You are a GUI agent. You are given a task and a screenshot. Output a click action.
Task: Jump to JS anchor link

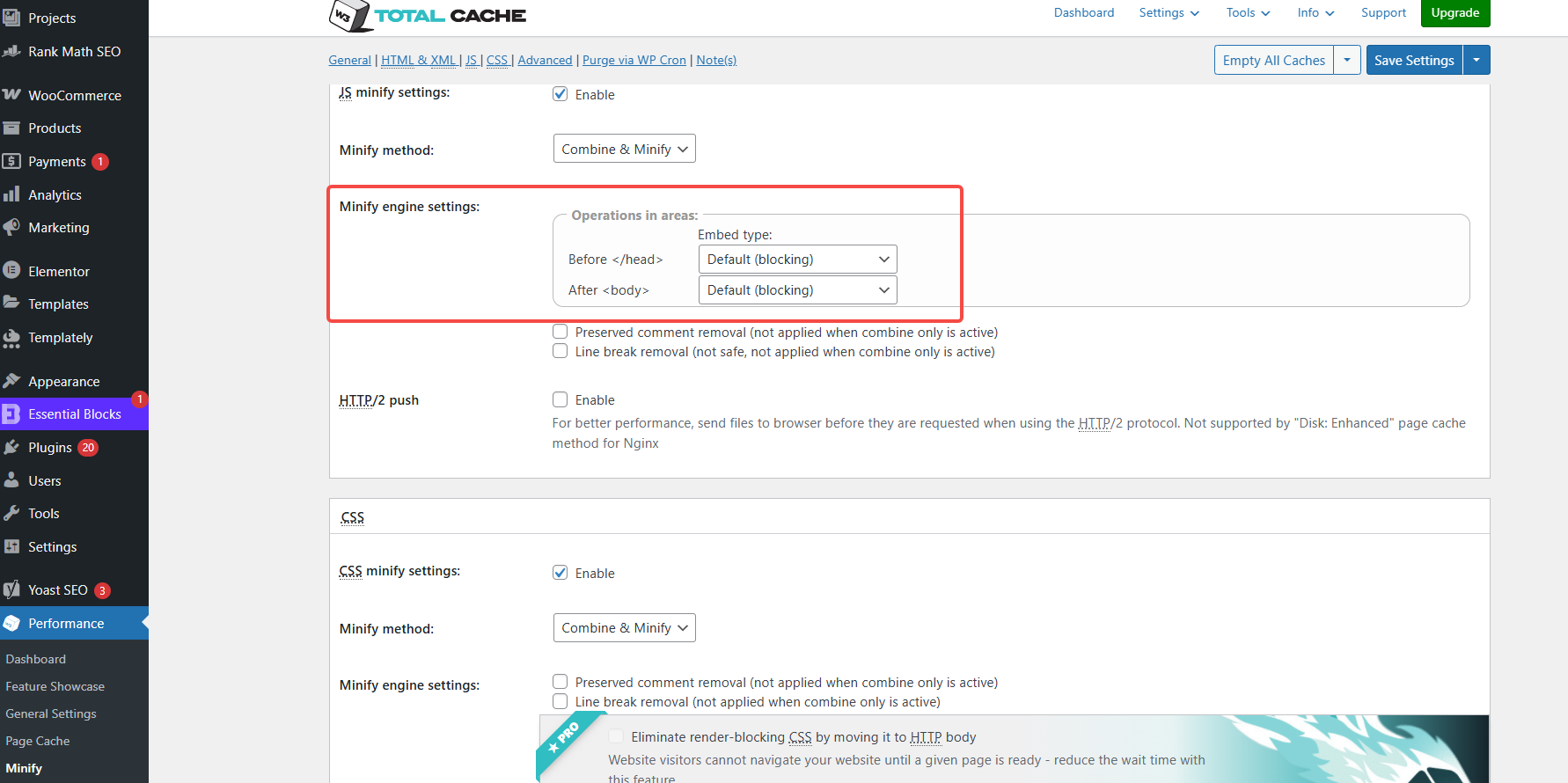472,60
